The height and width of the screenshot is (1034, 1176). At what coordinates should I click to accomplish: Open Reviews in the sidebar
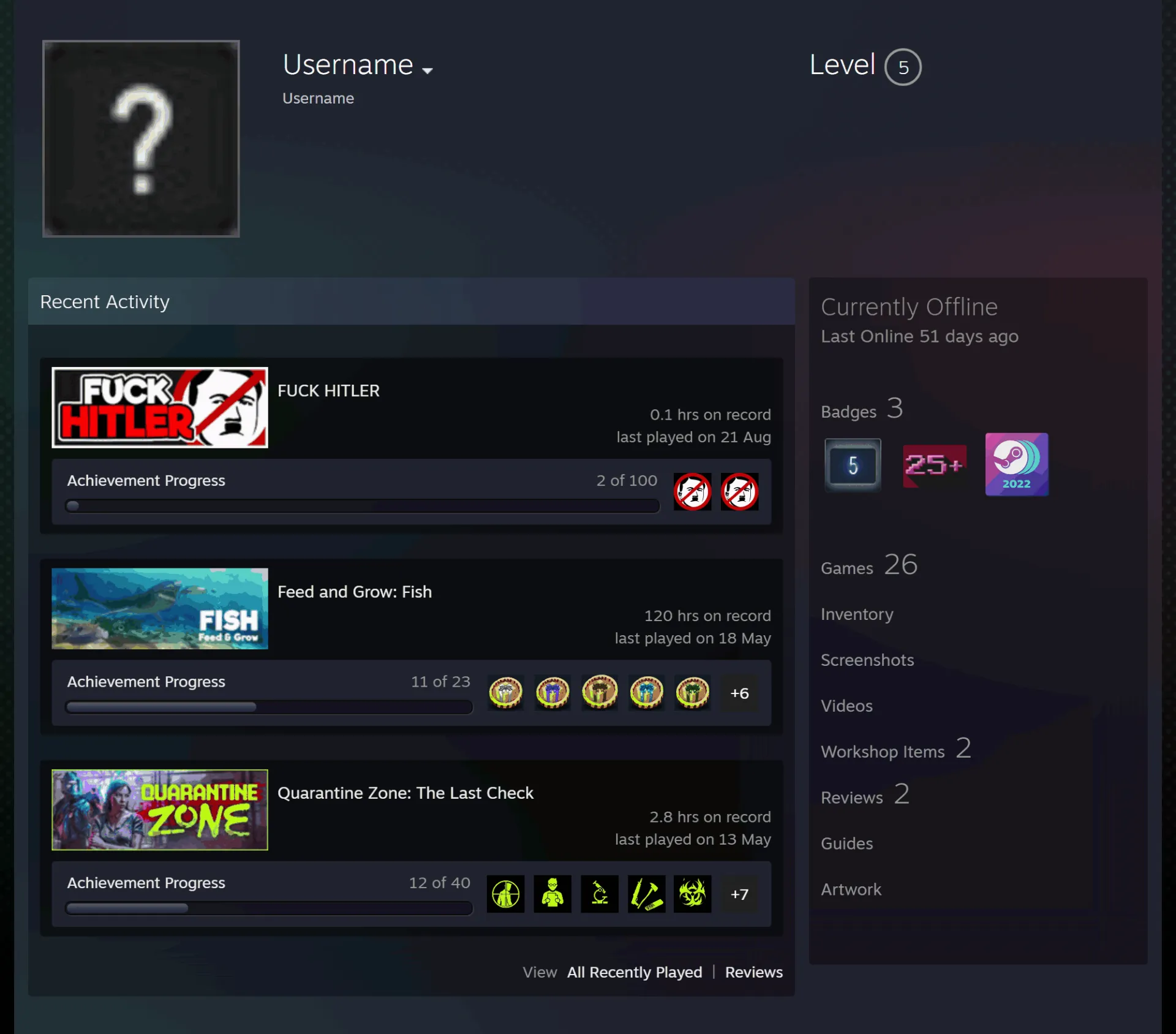tap(865, 795)
